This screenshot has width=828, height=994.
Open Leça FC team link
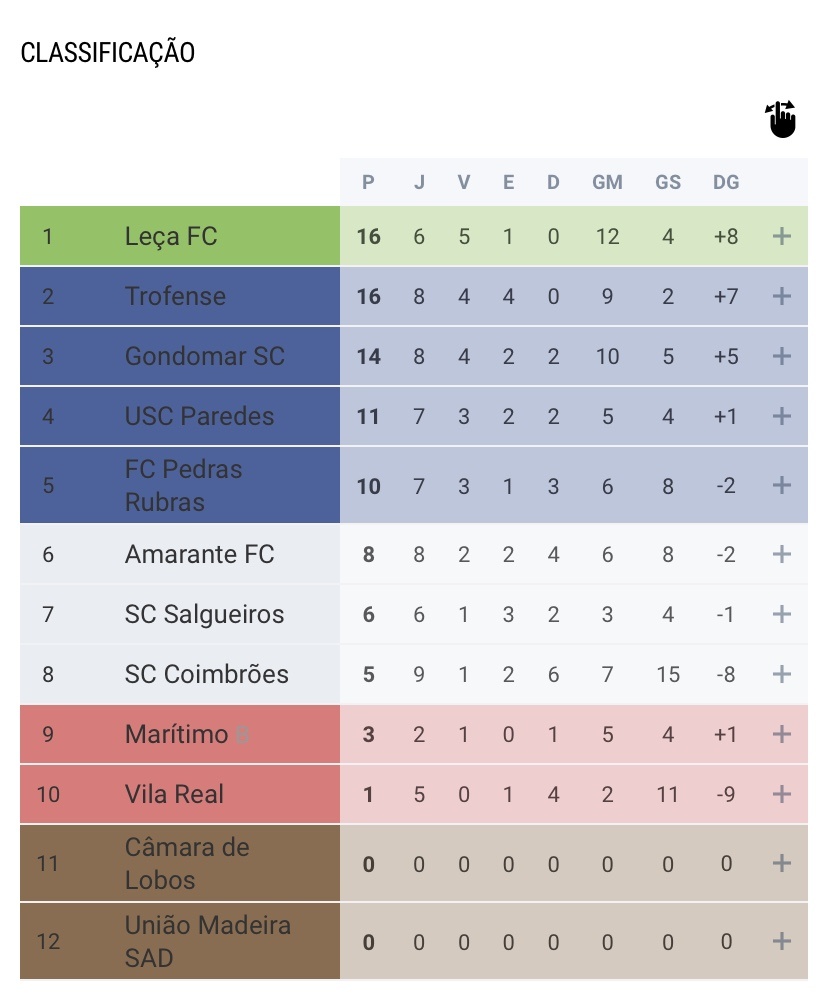[x=171, y=236]
